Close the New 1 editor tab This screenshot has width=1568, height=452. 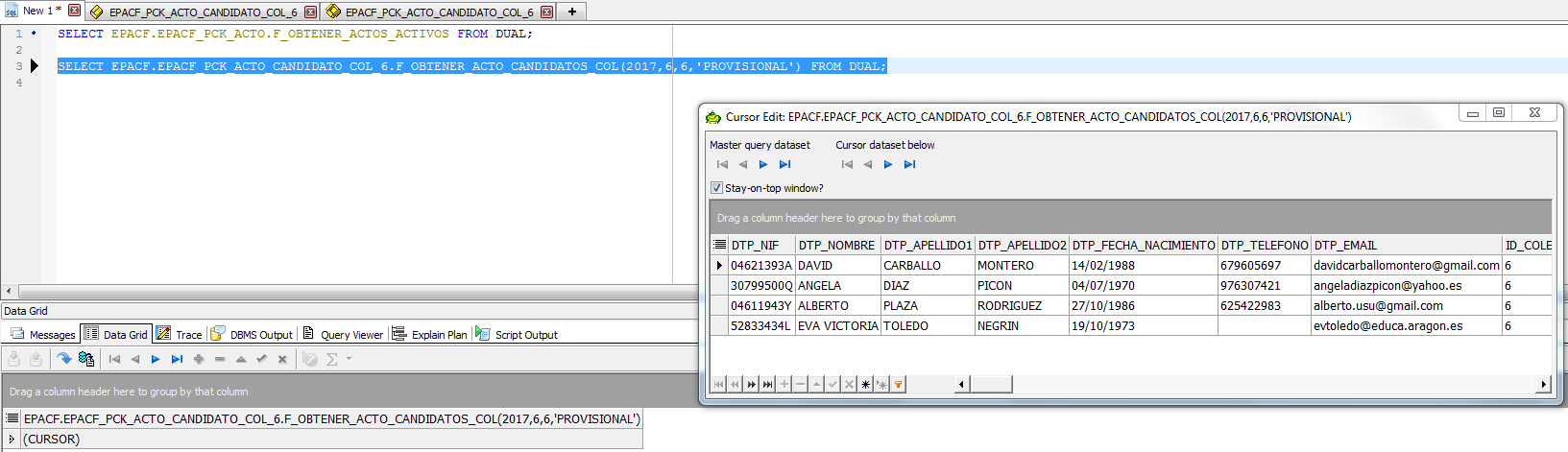pos(74,11)
